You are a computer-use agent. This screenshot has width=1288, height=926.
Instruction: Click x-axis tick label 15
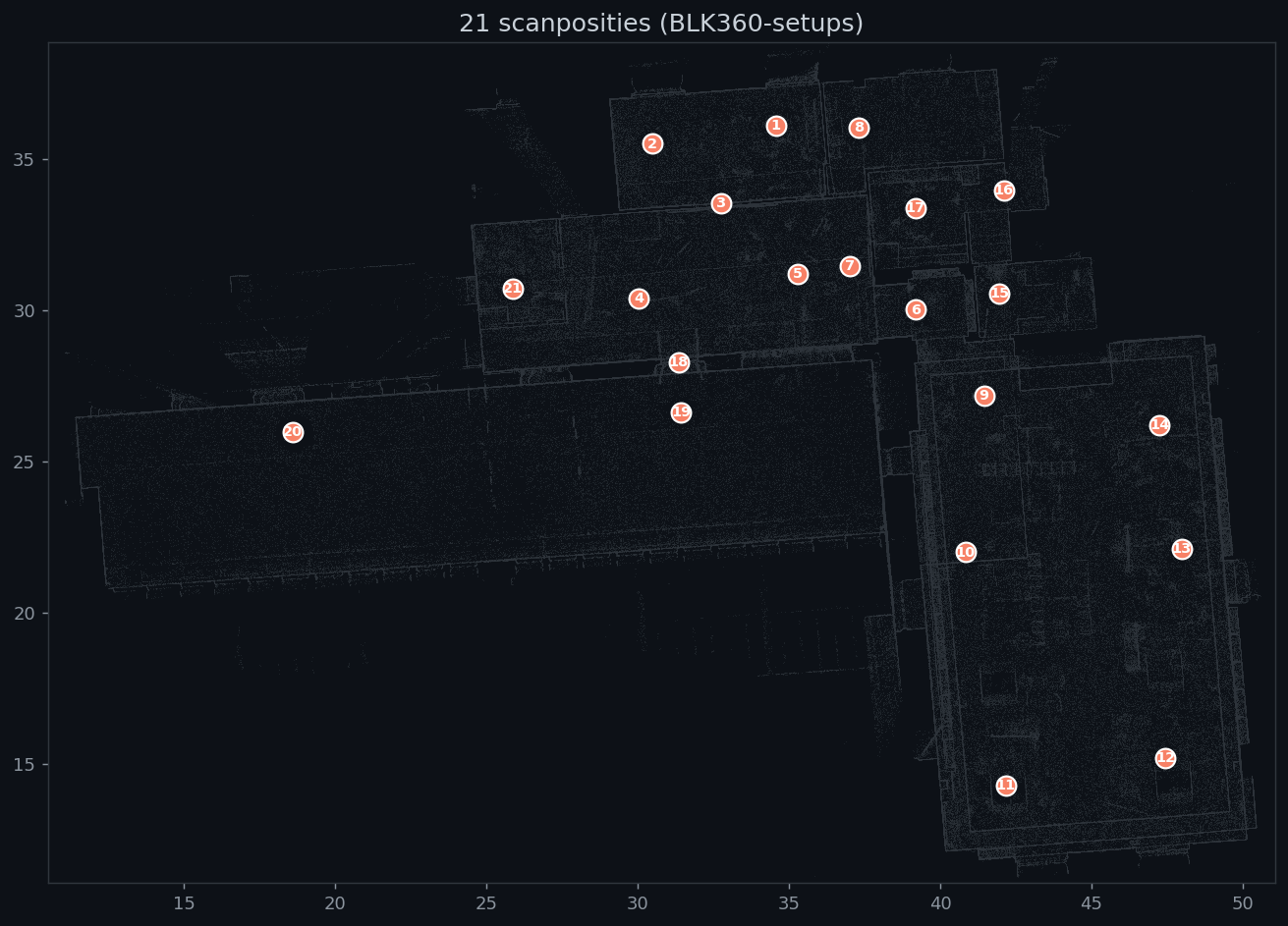[184, 902]
